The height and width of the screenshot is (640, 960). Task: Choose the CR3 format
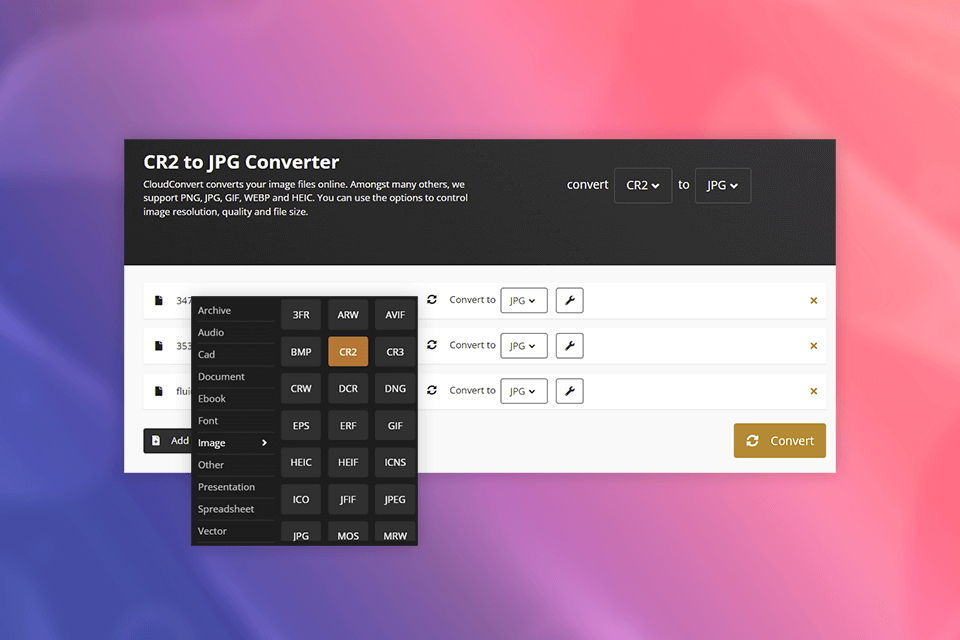(395, 352)
